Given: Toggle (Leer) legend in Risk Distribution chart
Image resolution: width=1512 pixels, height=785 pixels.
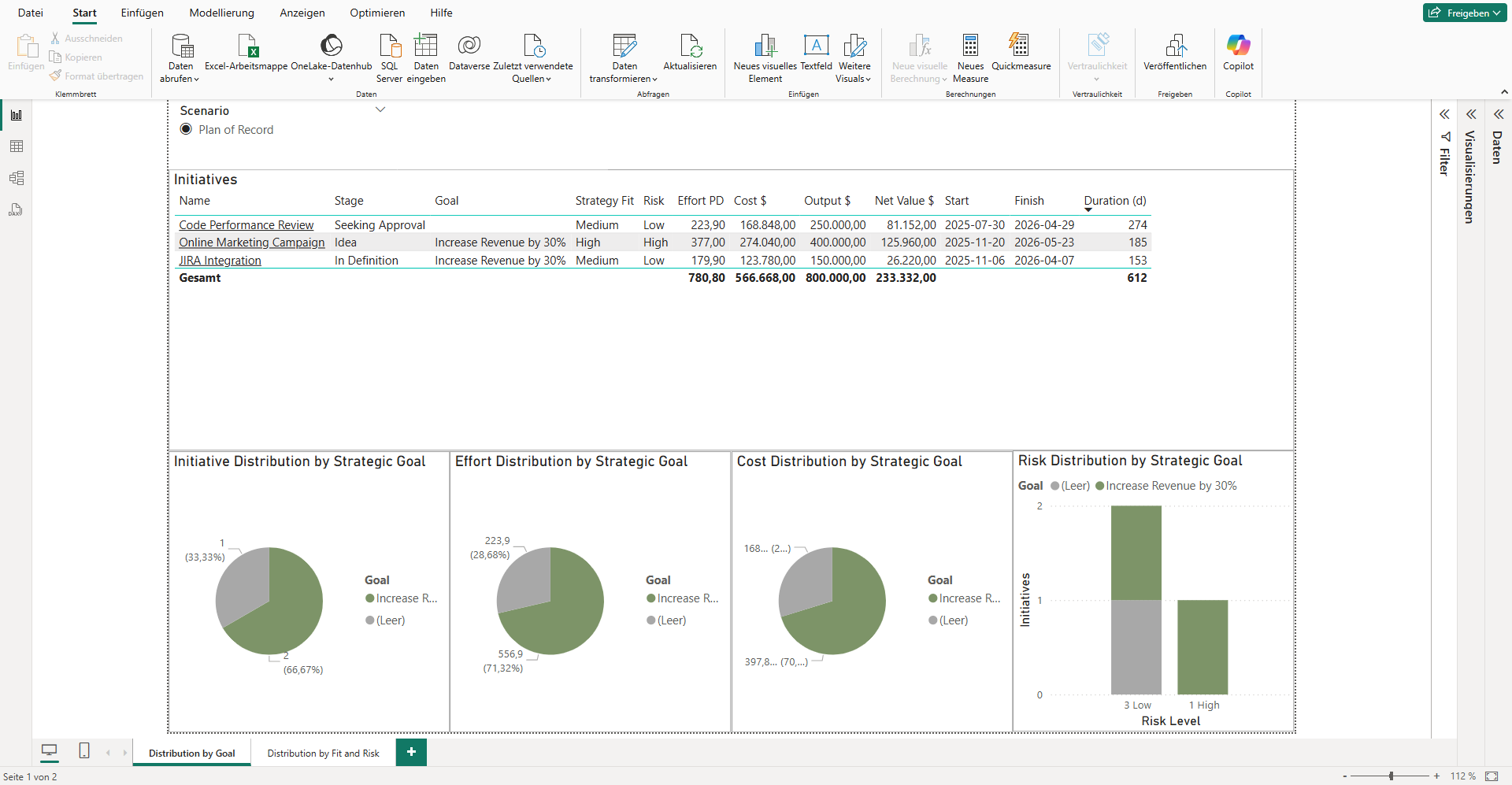Looking at the screenshot, I should (x=1070, y=486).
